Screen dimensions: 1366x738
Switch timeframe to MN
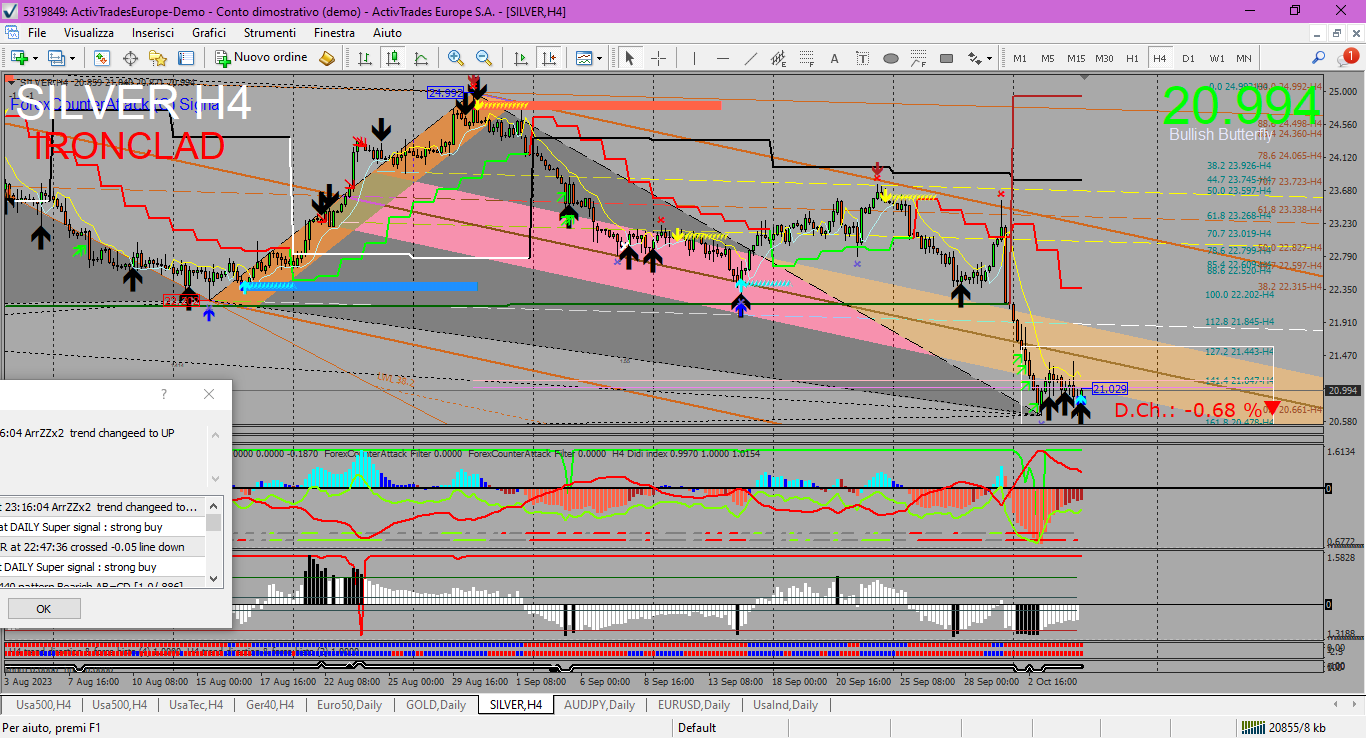[1243, 58]
